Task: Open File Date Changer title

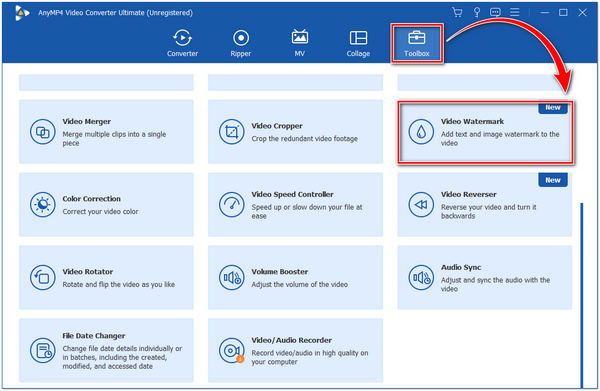Action: pyautogui.click(x=94, y=336)
